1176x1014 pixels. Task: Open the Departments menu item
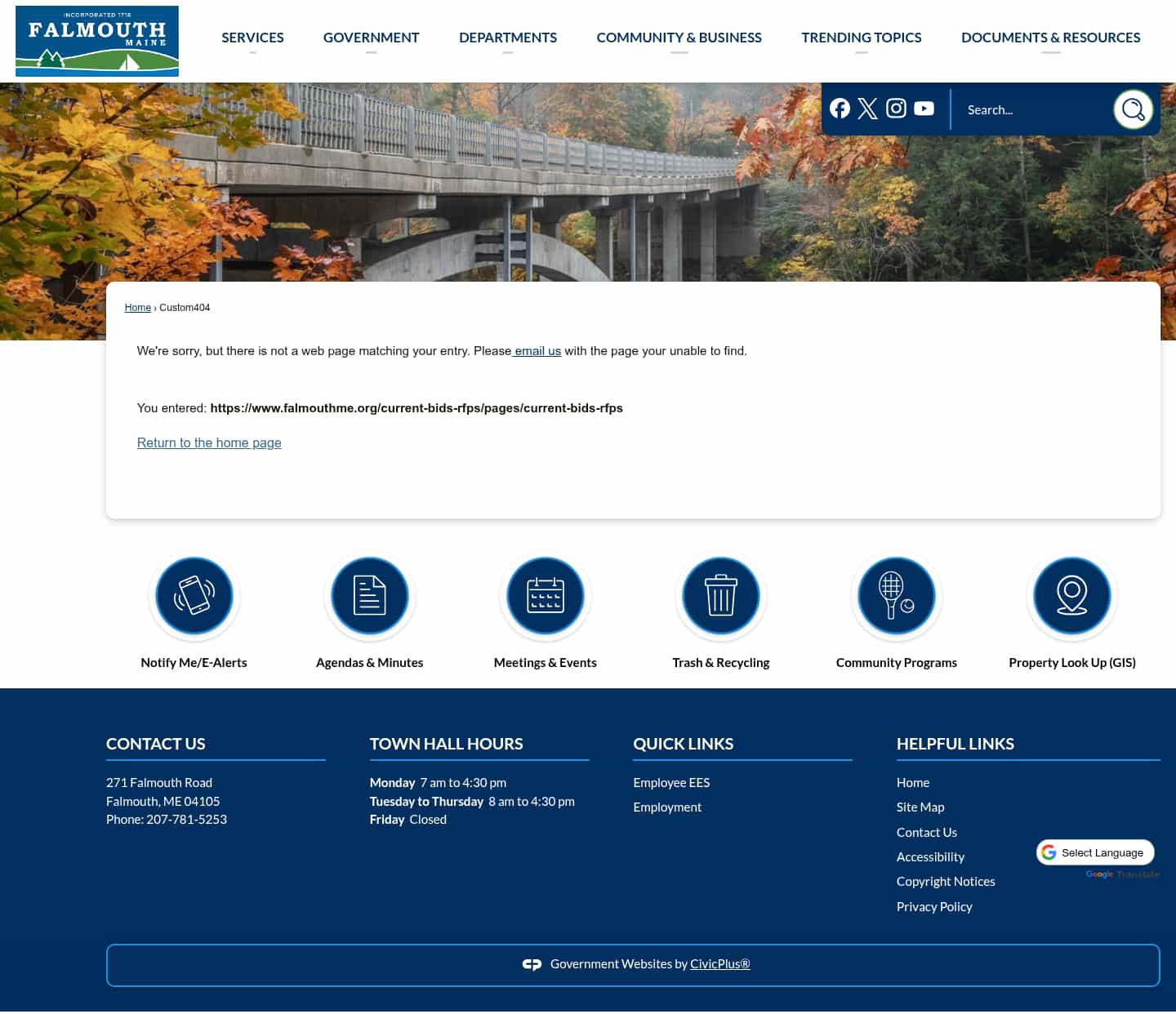[508, 38]
